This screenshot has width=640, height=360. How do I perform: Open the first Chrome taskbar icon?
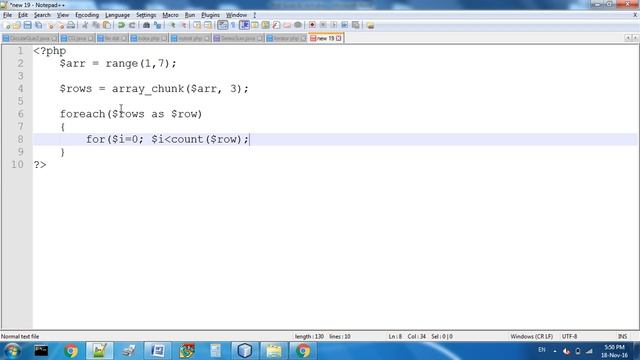pos(71,351)
